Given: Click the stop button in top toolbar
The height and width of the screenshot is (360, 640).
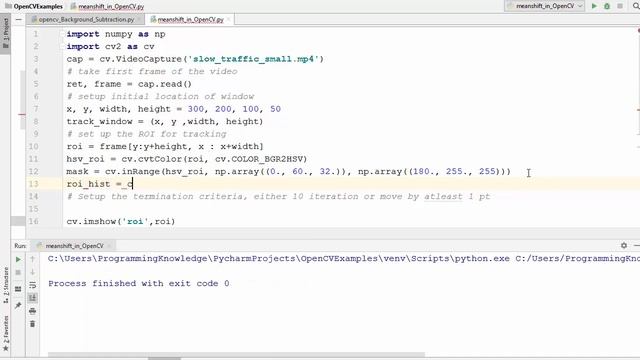Looking at the screenshot, I should pyautogui.click(x=620, y=6).
